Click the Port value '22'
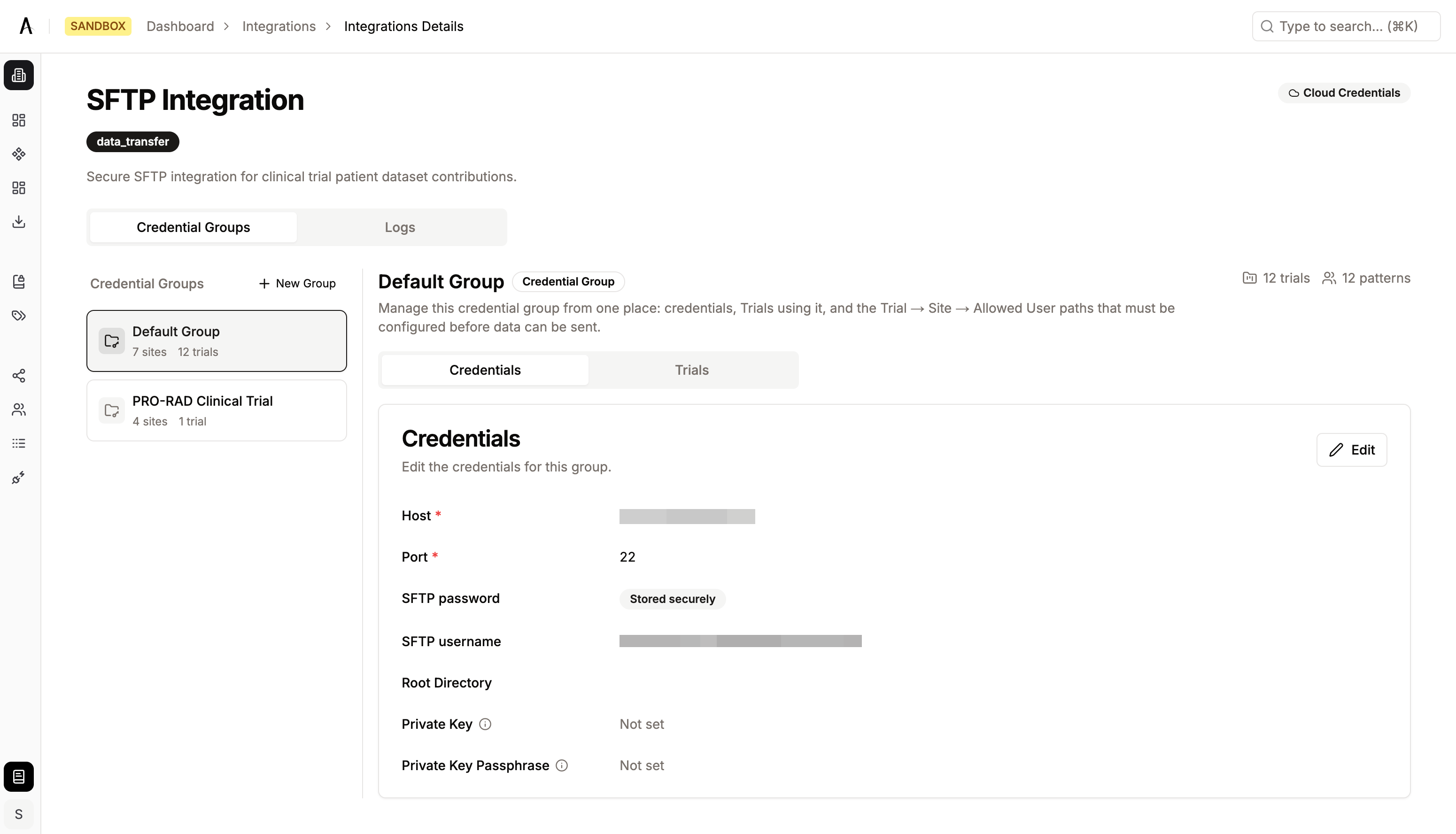 [627, 557]
